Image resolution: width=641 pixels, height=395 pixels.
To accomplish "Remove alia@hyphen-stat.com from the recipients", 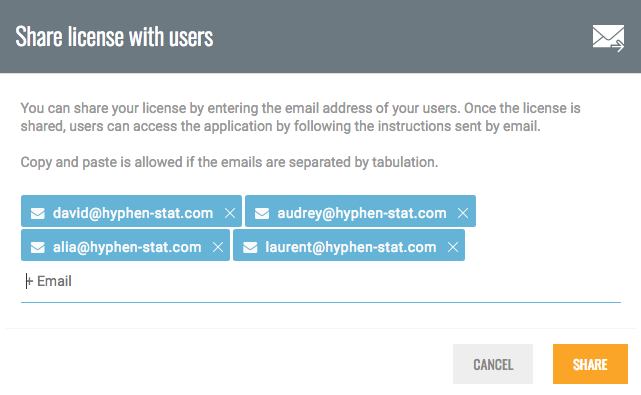I will tap(218, 247).
